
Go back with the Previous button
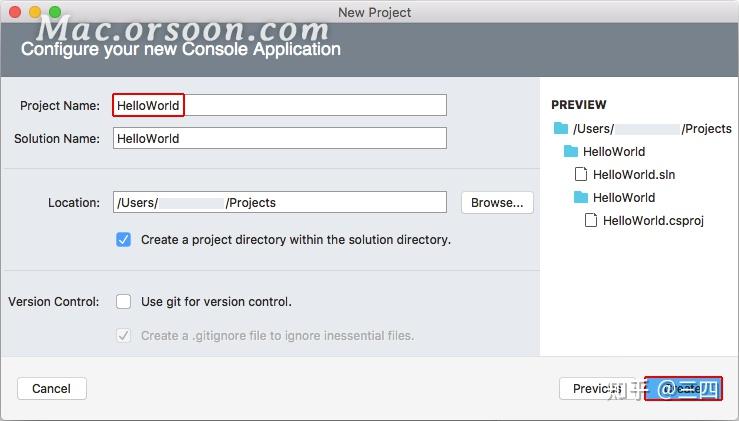[597, 388]
